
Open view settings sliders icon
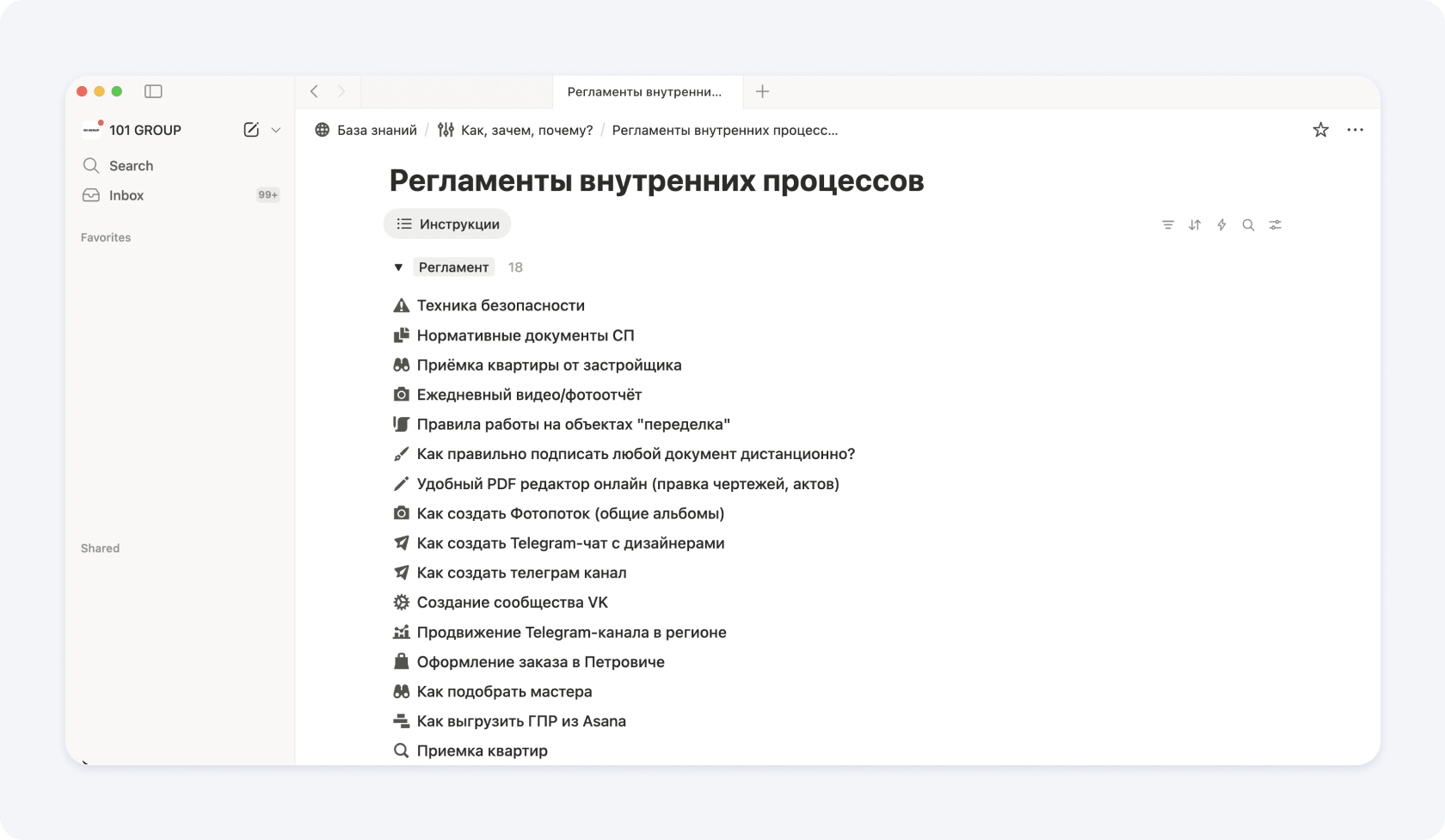pos(1276,225)
